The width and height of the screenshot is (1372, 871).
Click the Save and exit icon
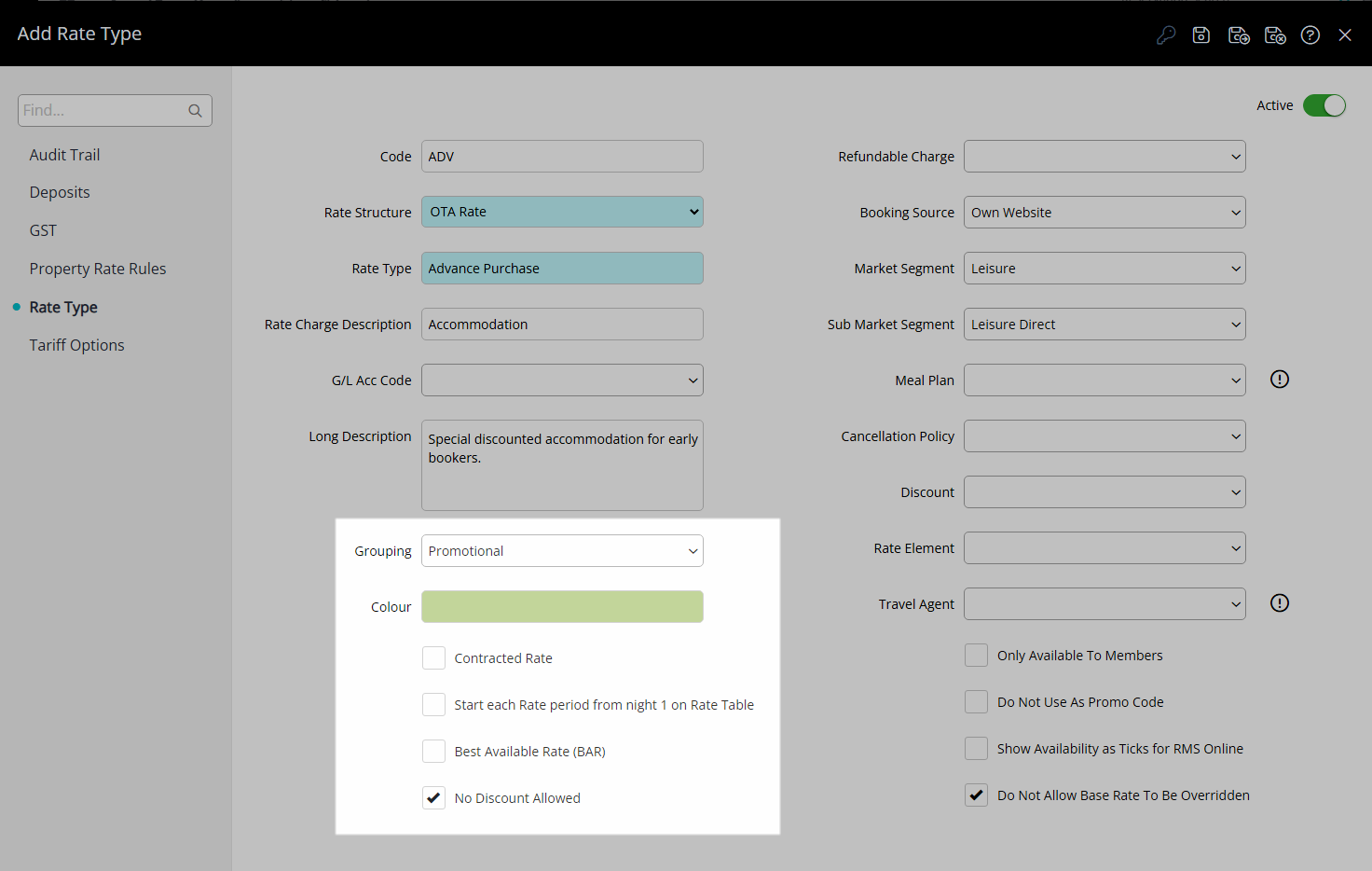pyautogui.click(x=1275, y=35)
